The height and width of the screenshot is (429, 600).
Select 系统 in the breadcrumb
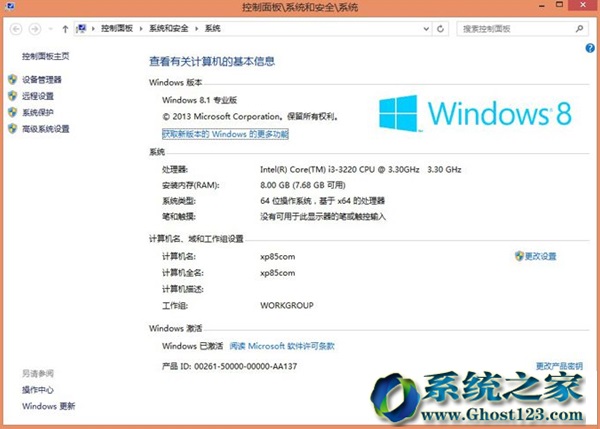[x=212, y=28]
